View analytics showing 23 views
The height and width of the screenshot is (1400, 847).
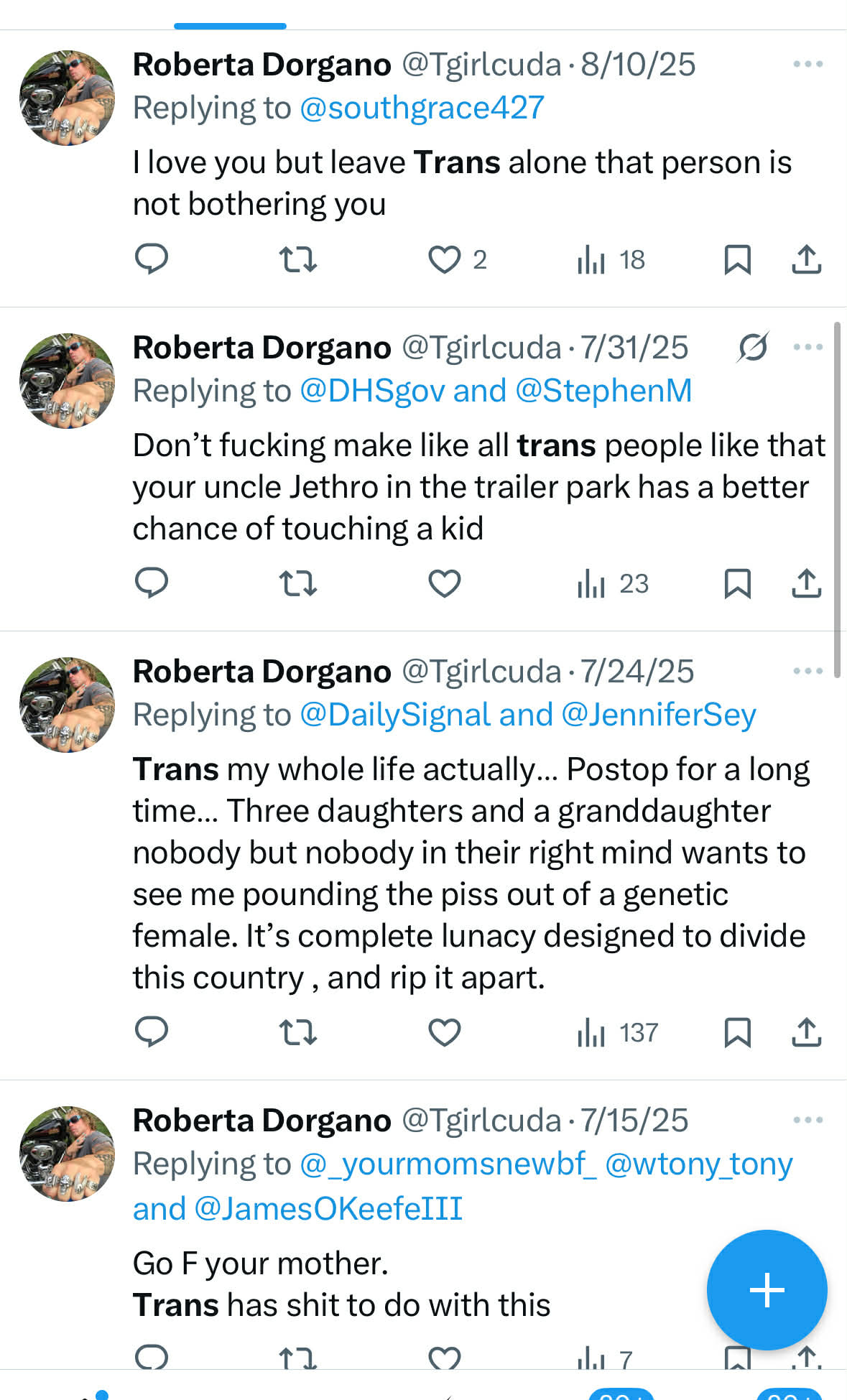point(613,583)
